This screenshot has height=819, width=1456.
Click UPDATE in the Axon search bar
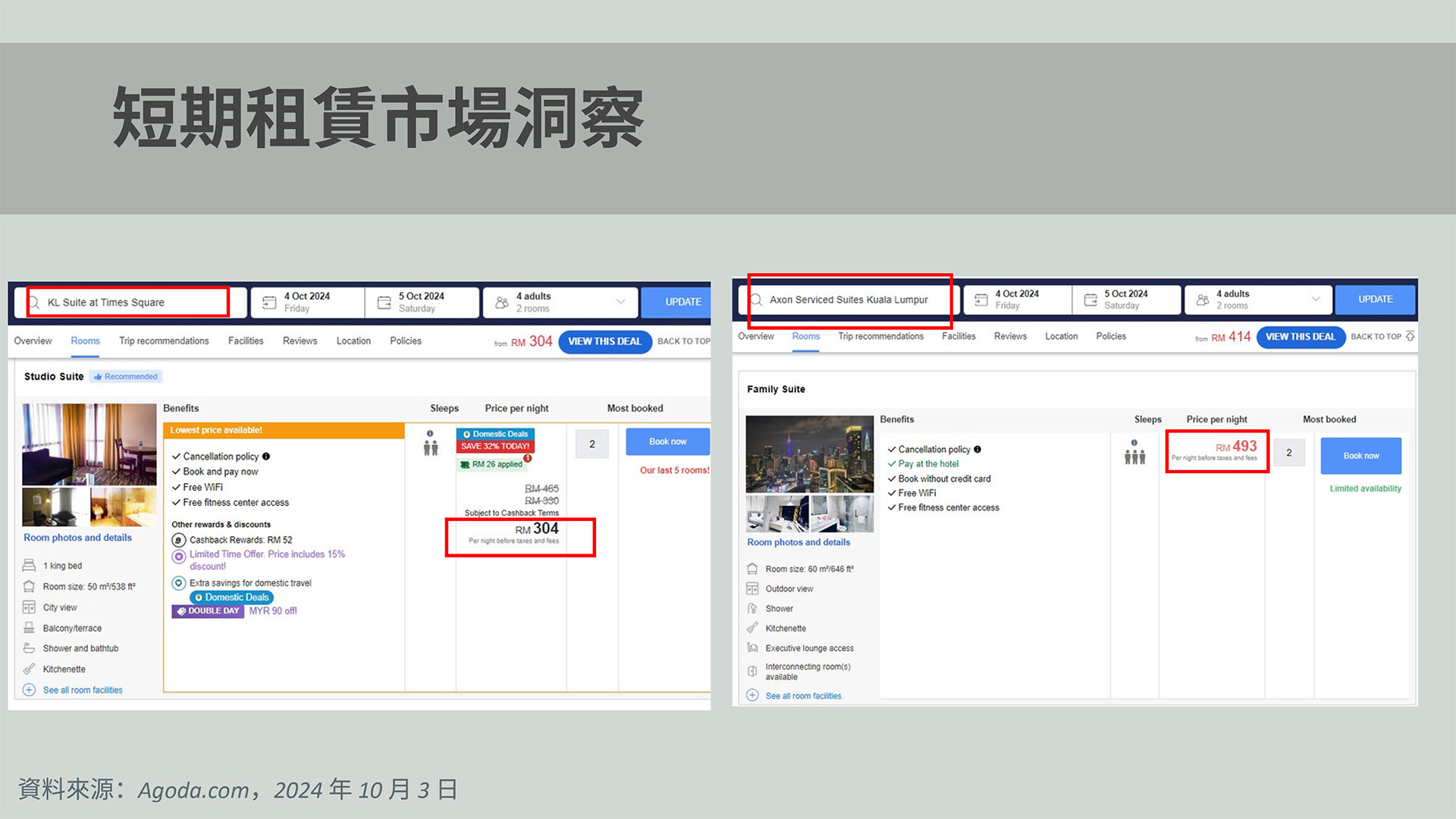click(x=1376, y=300)
